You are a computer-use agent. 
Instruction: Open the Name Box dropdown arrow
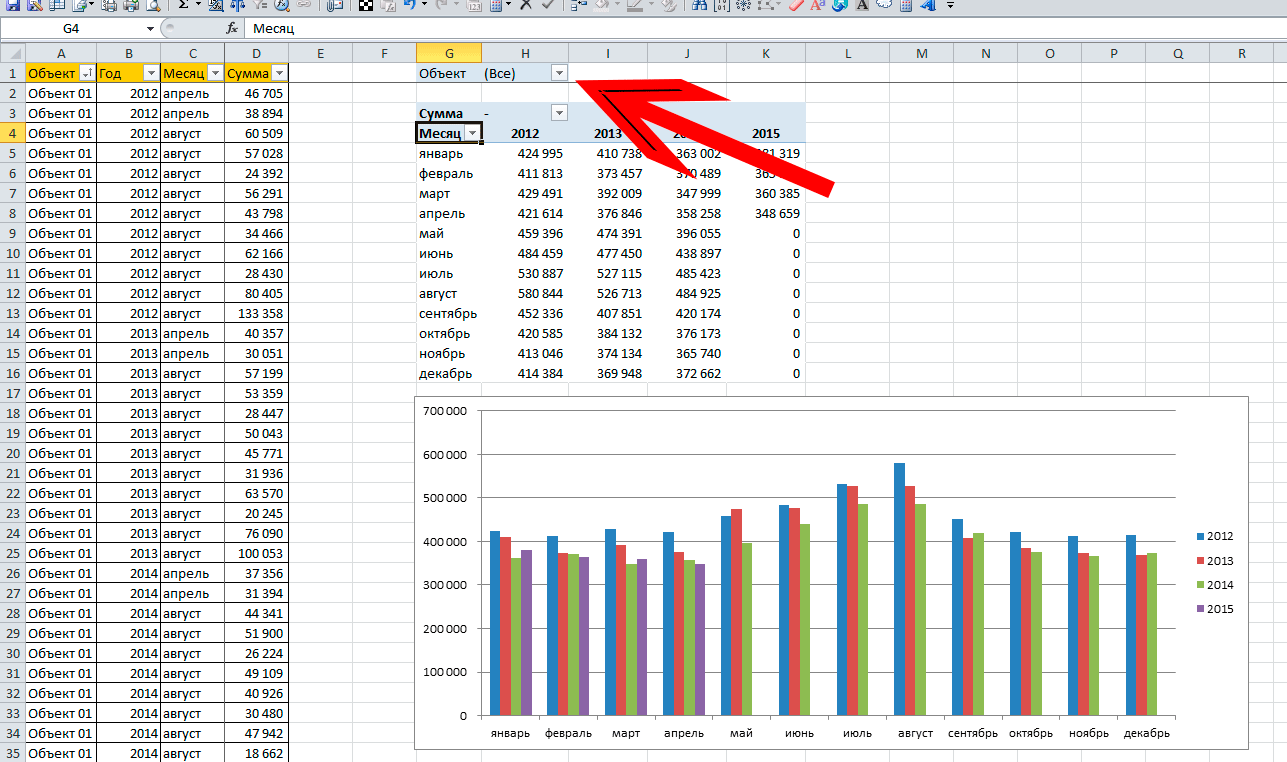coord(150,29)
